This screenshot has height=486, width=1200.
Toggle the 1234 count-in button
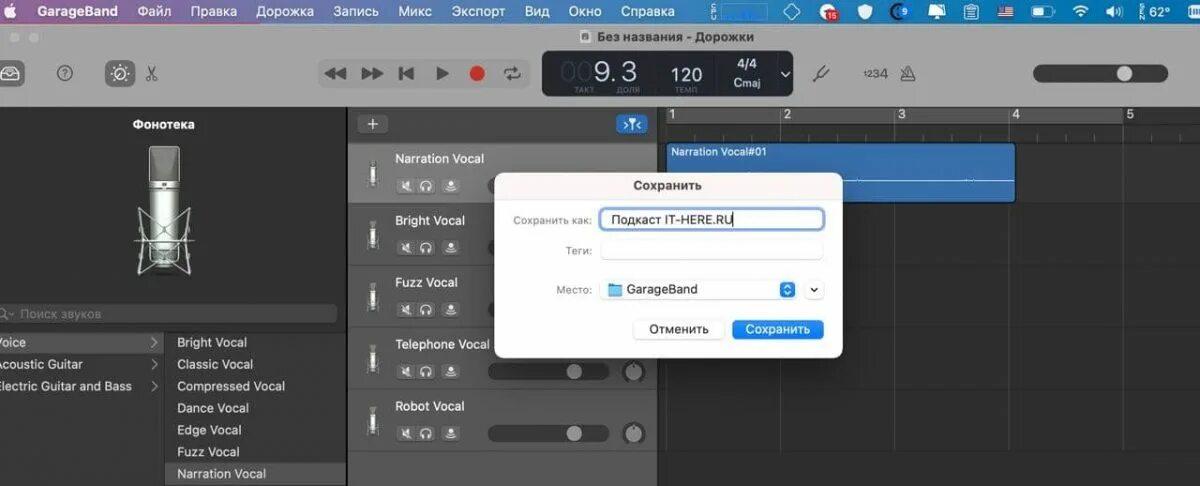(875, 74)
